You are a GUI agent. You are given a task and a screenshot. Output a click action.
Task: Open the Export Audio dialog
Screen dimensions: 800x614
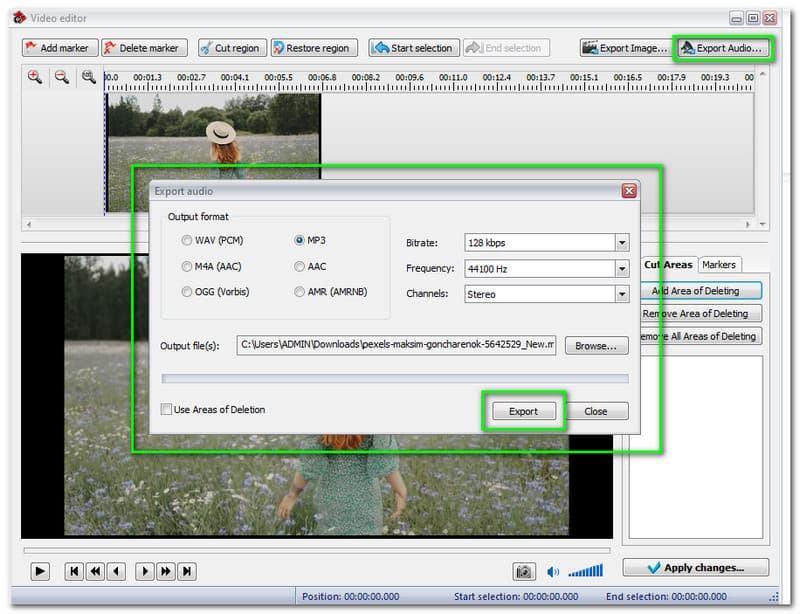coord(723,48)
